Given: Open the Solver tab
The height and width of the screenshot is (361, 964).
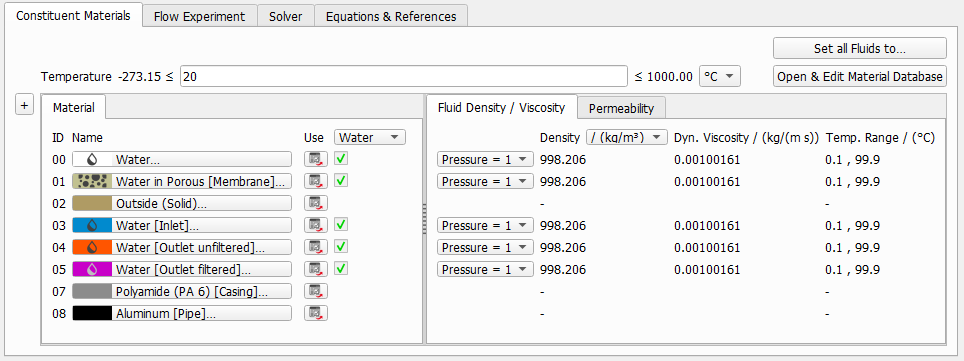Looking at the screenshot, I should pyautogui.click(x=285, y=17).
